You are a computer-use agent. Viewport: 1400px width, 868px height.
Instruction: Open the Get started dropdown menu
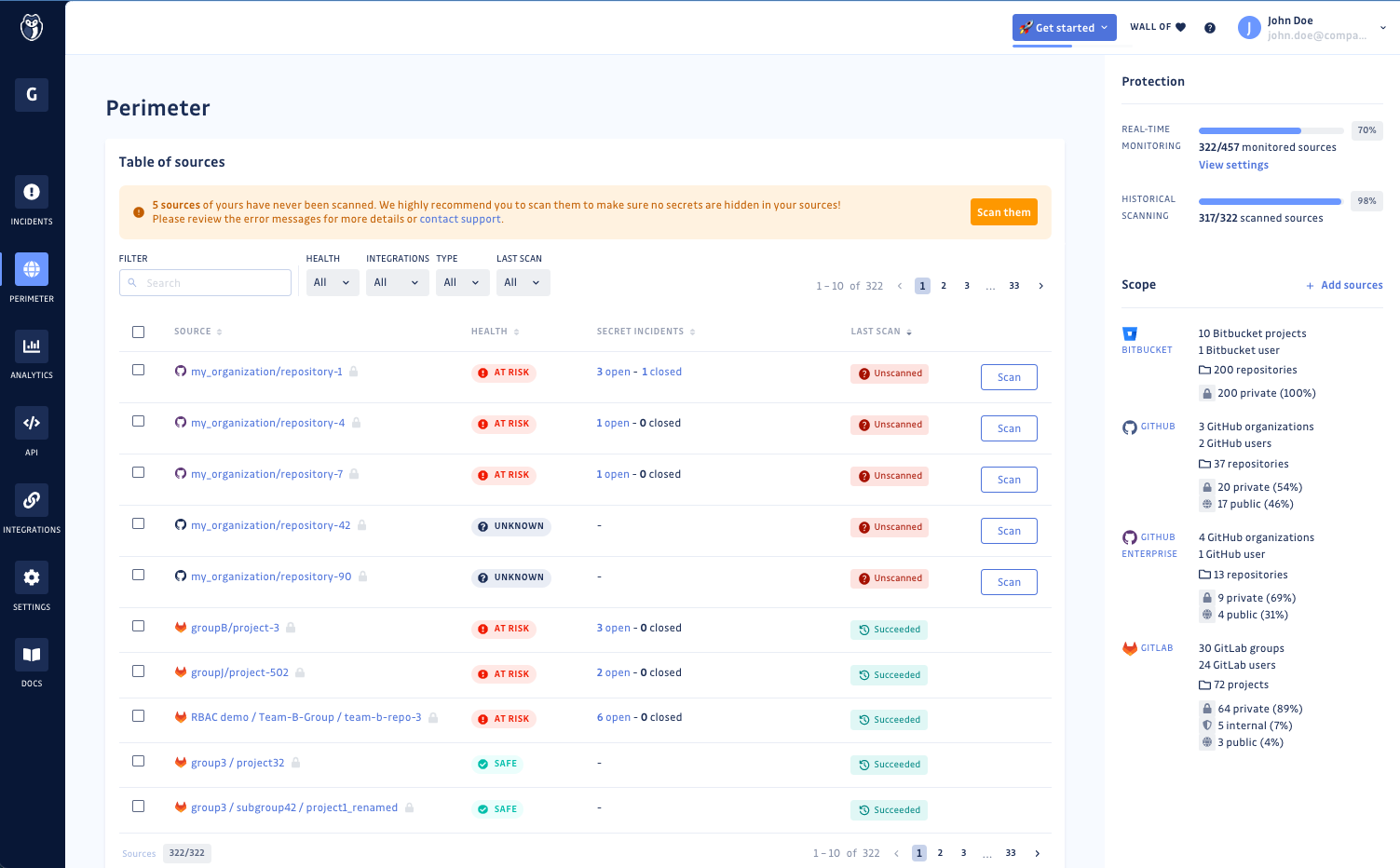(x=1064, y=27)
